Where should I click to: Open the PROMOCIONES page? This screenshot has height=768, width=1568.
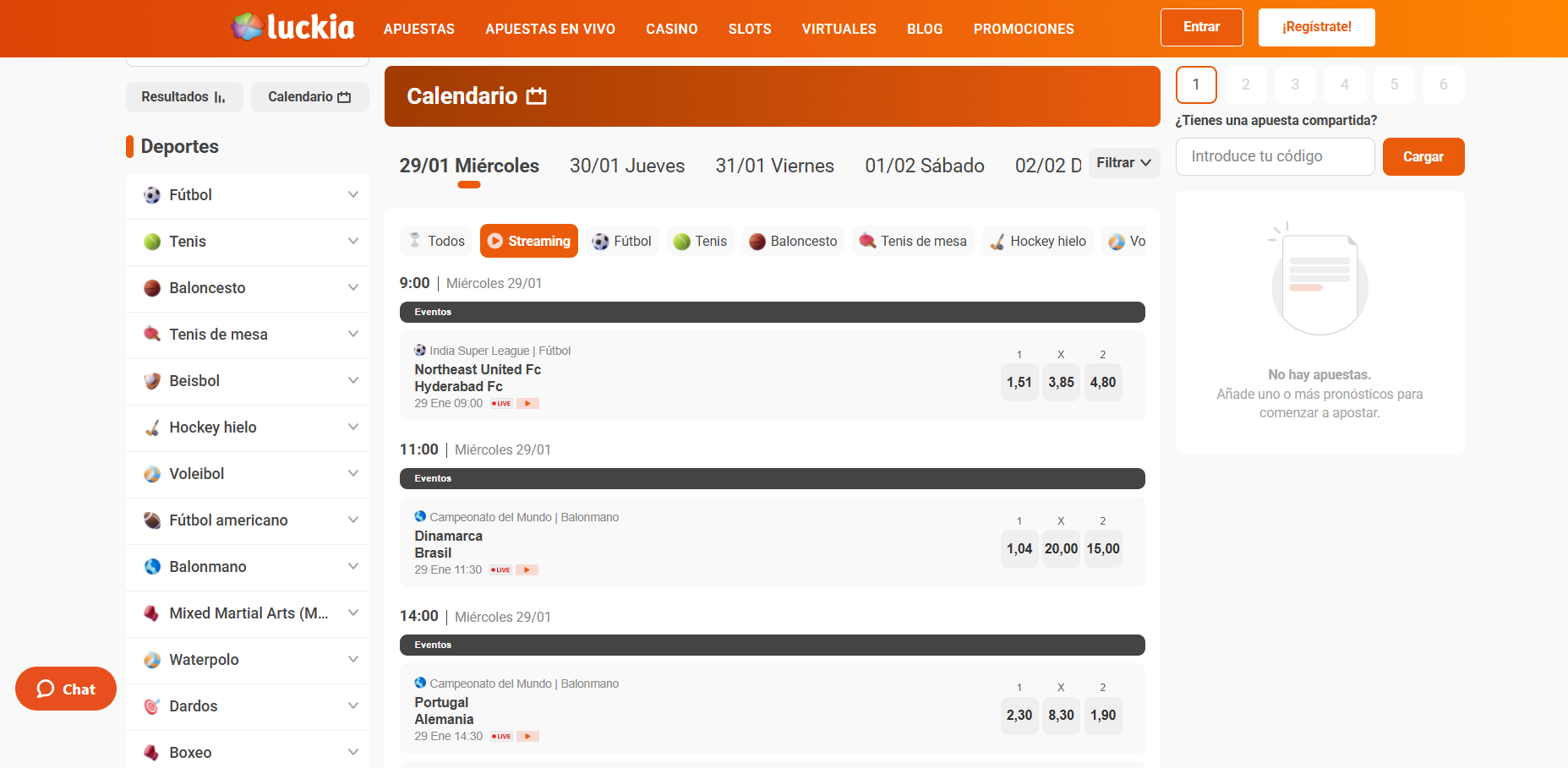coord(1024,29)
